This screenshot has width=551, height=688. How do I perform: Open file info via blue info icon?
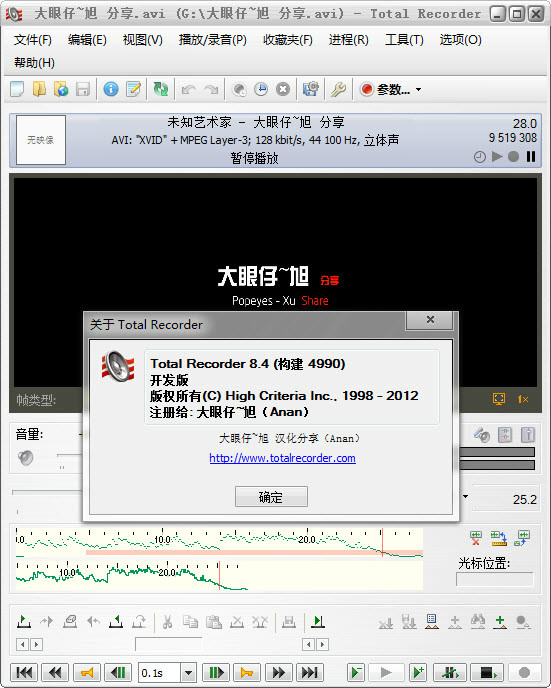(x=111, y=89)
